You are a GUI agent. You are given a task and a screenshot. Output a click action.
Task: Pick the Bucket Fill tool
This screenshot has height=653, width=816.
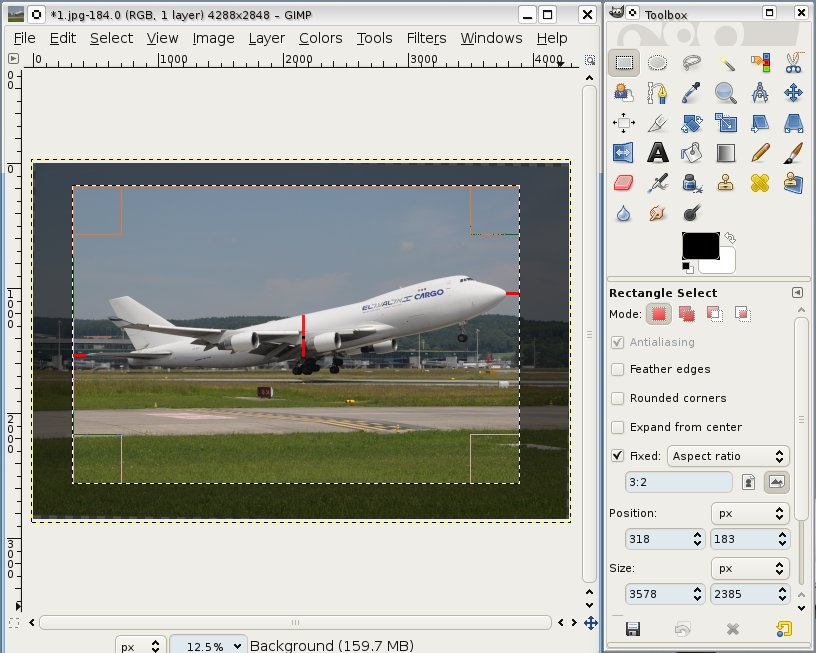tap(691, 153)
